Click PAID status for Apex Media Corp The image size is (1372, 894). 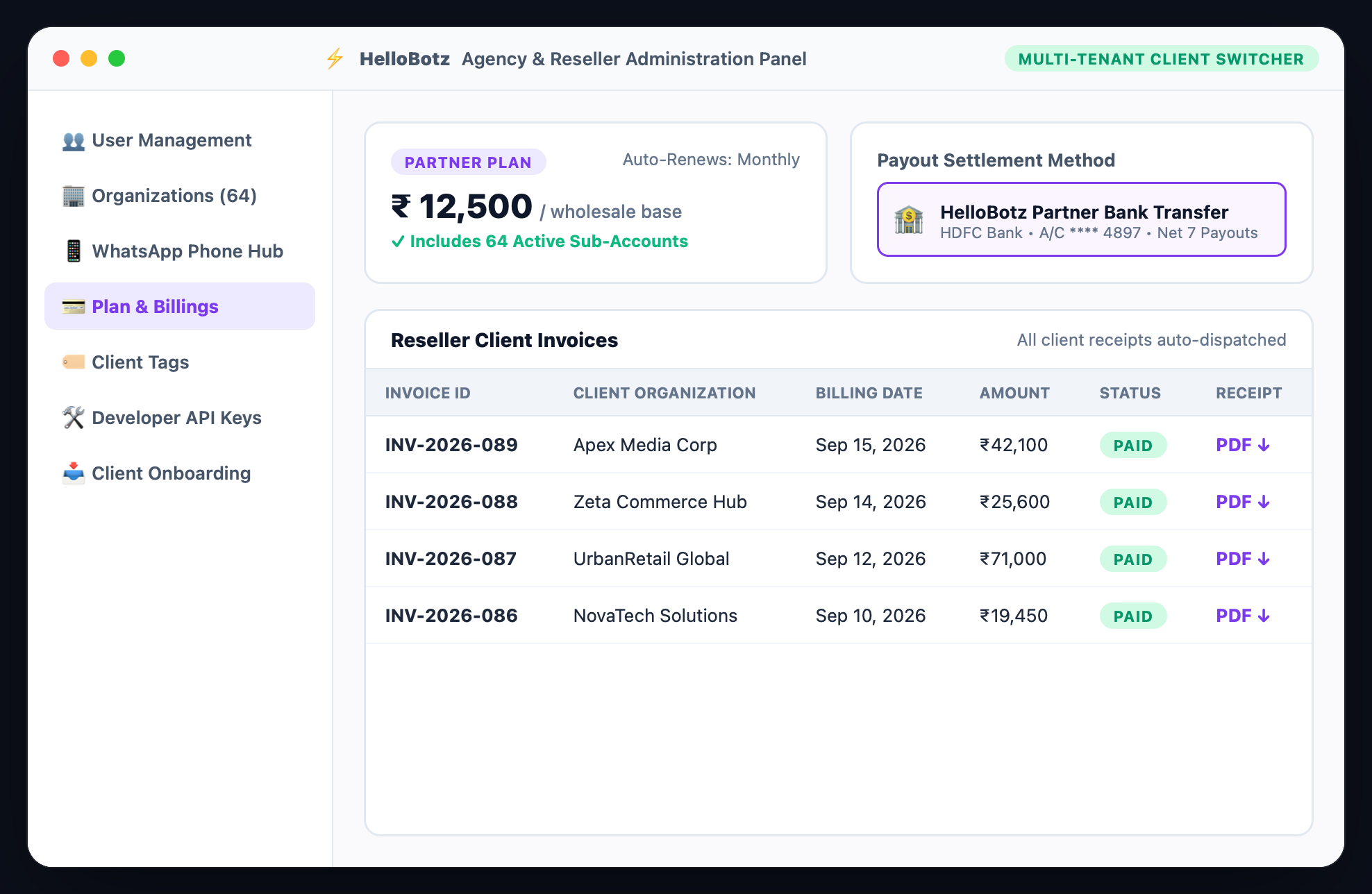coord(1132,446)
